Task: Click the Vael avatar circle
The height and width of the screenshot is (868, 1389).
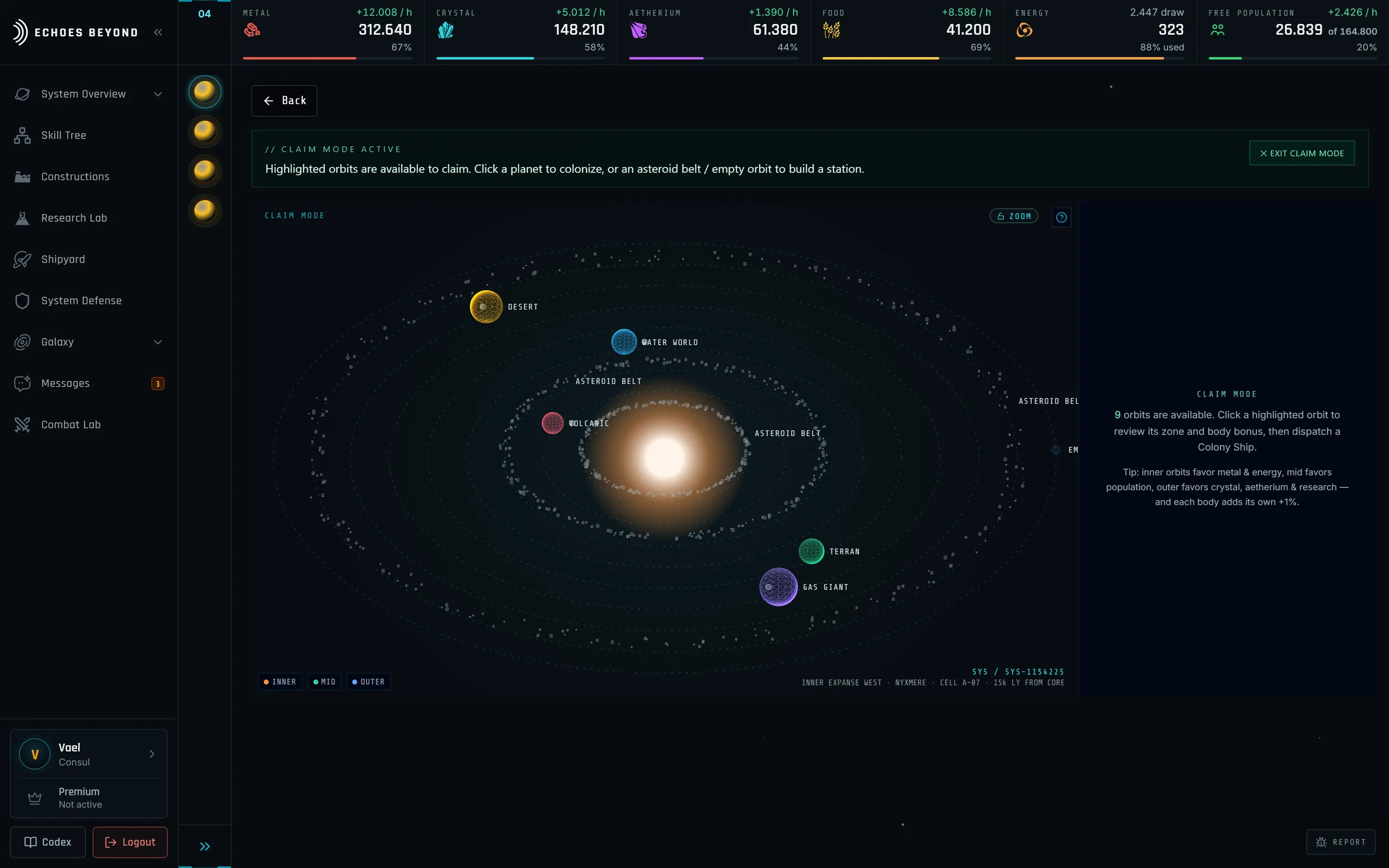Action: pyautogui.click(x=35, y=754)
